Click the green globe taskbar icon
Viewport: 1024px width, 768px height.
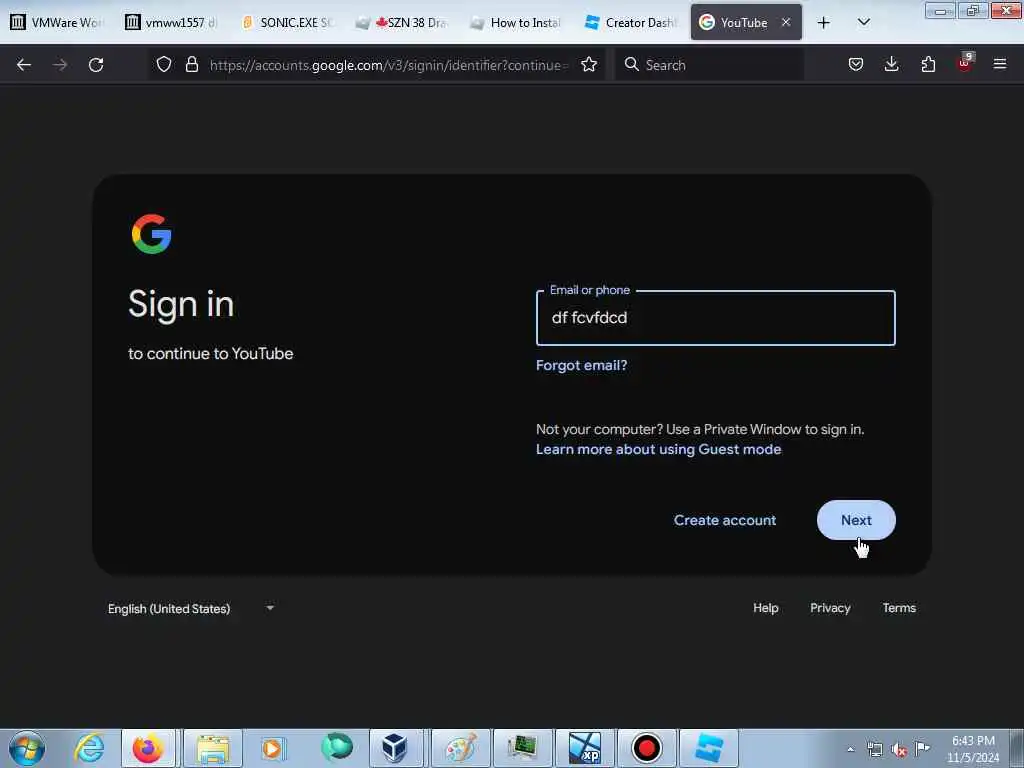(x=336, y=748)
